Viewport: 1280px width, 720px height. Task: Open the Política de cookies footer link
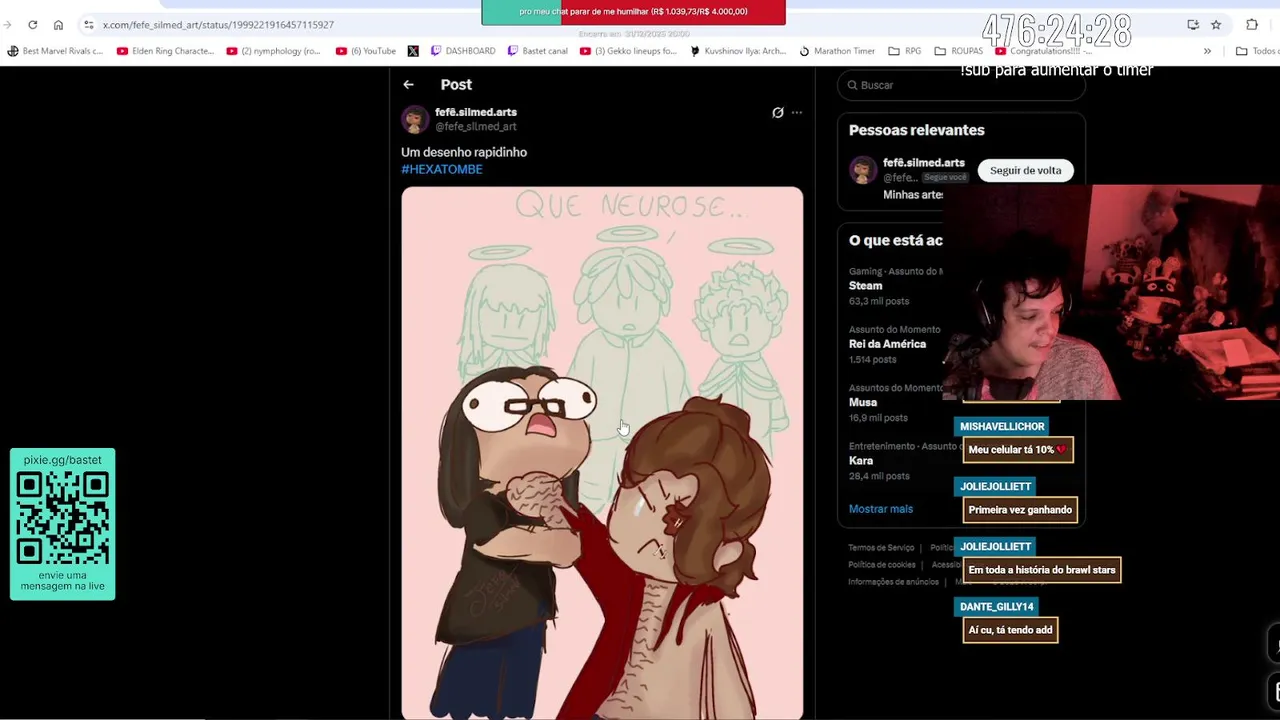pyautogui.click(x=882, y=565)
